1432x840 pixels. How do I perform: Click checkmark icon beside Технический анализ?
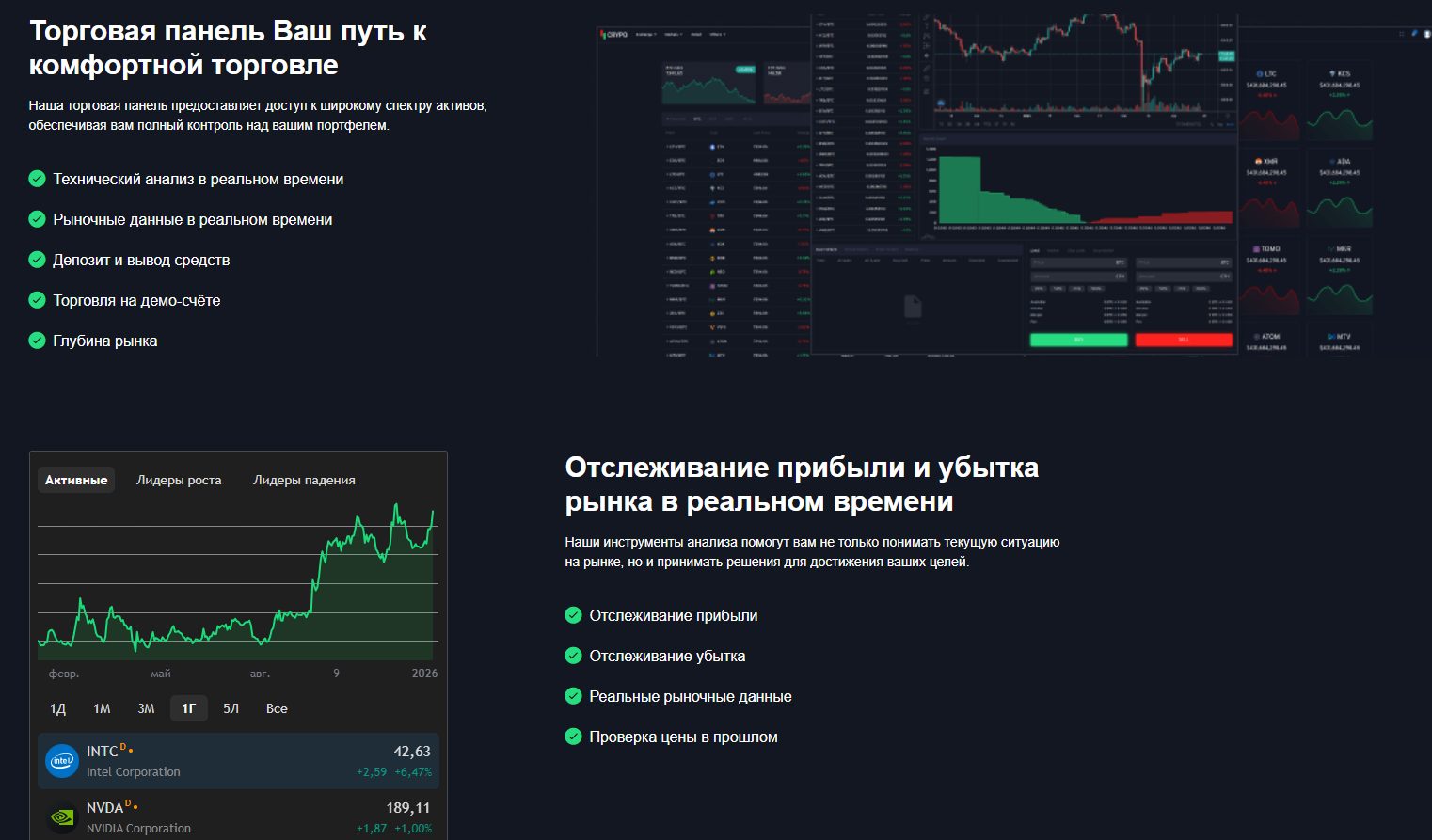click(x=38, y=179)
